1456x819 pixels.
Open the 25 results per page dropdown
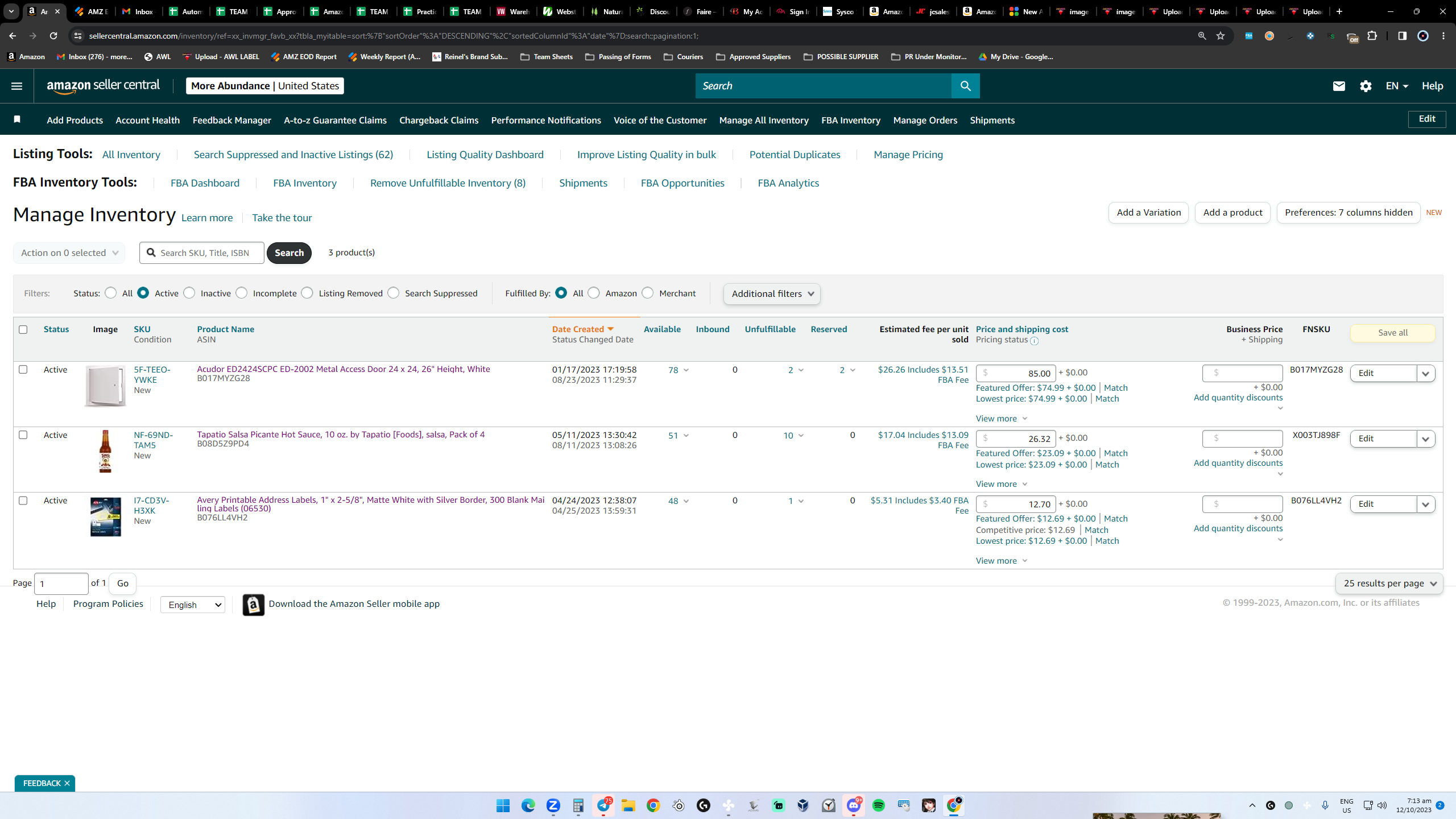[x=1389, y=584]
